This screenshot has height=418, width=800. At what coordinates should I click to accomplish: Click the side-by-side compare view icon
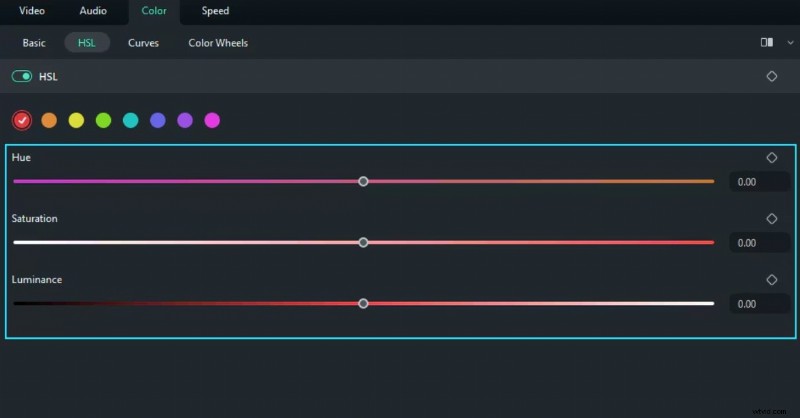[x=766, y=42]
